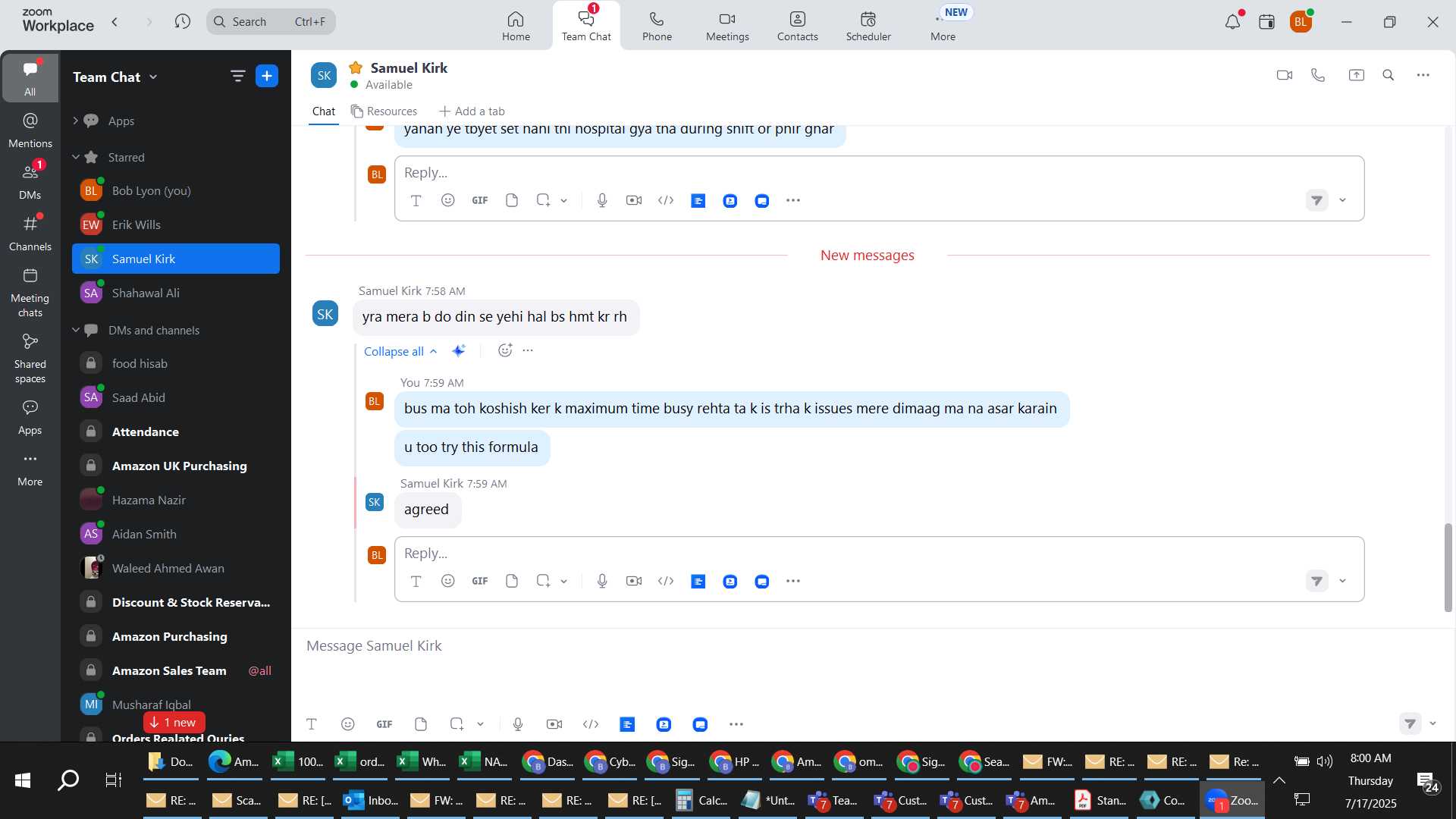Screen dimensions: 1456x819
Task: Click the share screen icon in chat header
Action: (x=1356, y=75)
